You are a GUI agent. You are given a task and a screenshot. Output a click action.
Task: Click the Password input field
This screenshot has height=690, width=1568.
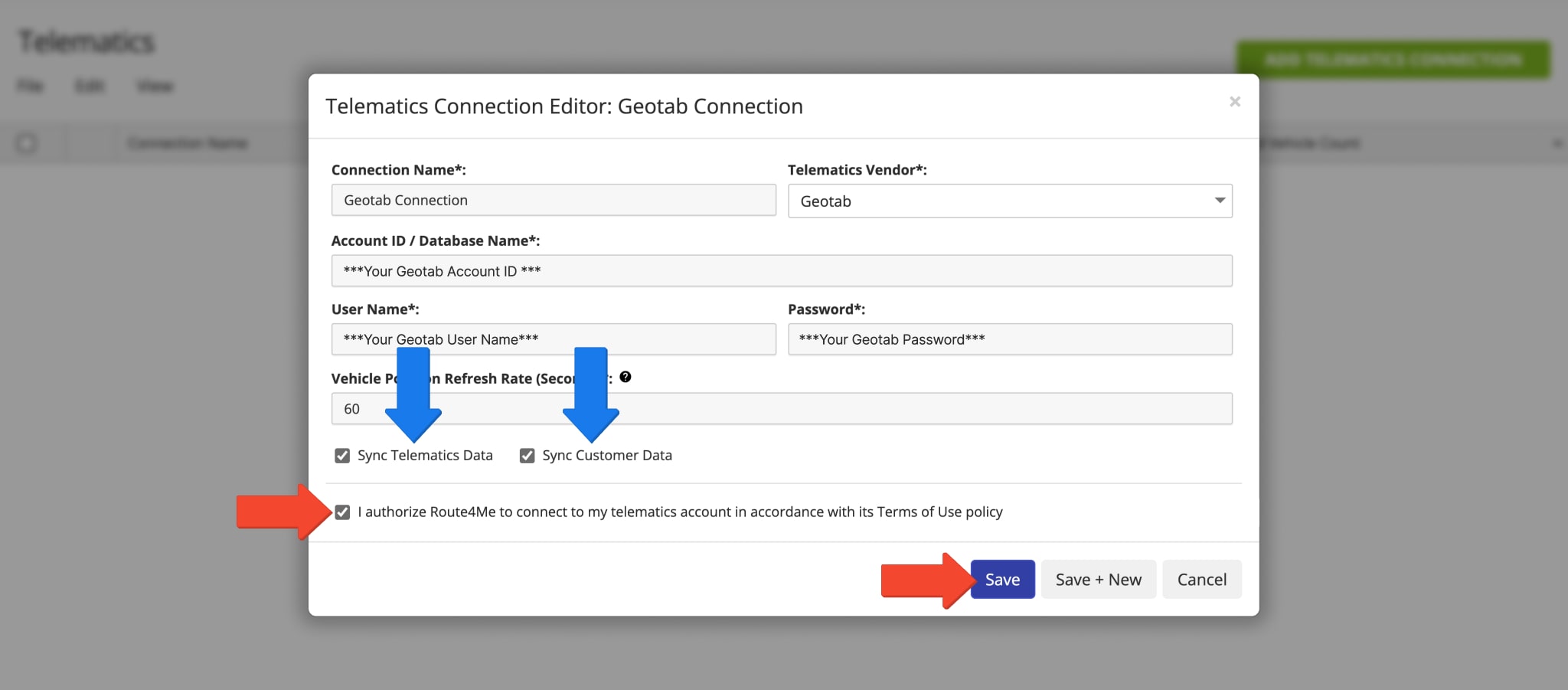click(1010, 339)
